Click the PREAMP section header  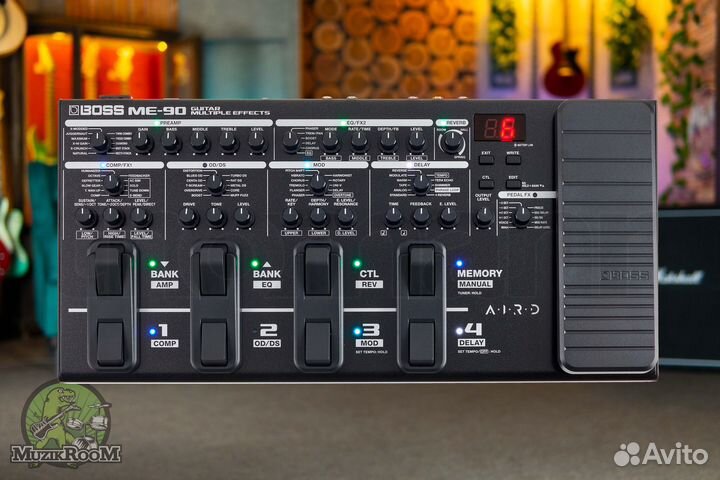click(169, 123)
